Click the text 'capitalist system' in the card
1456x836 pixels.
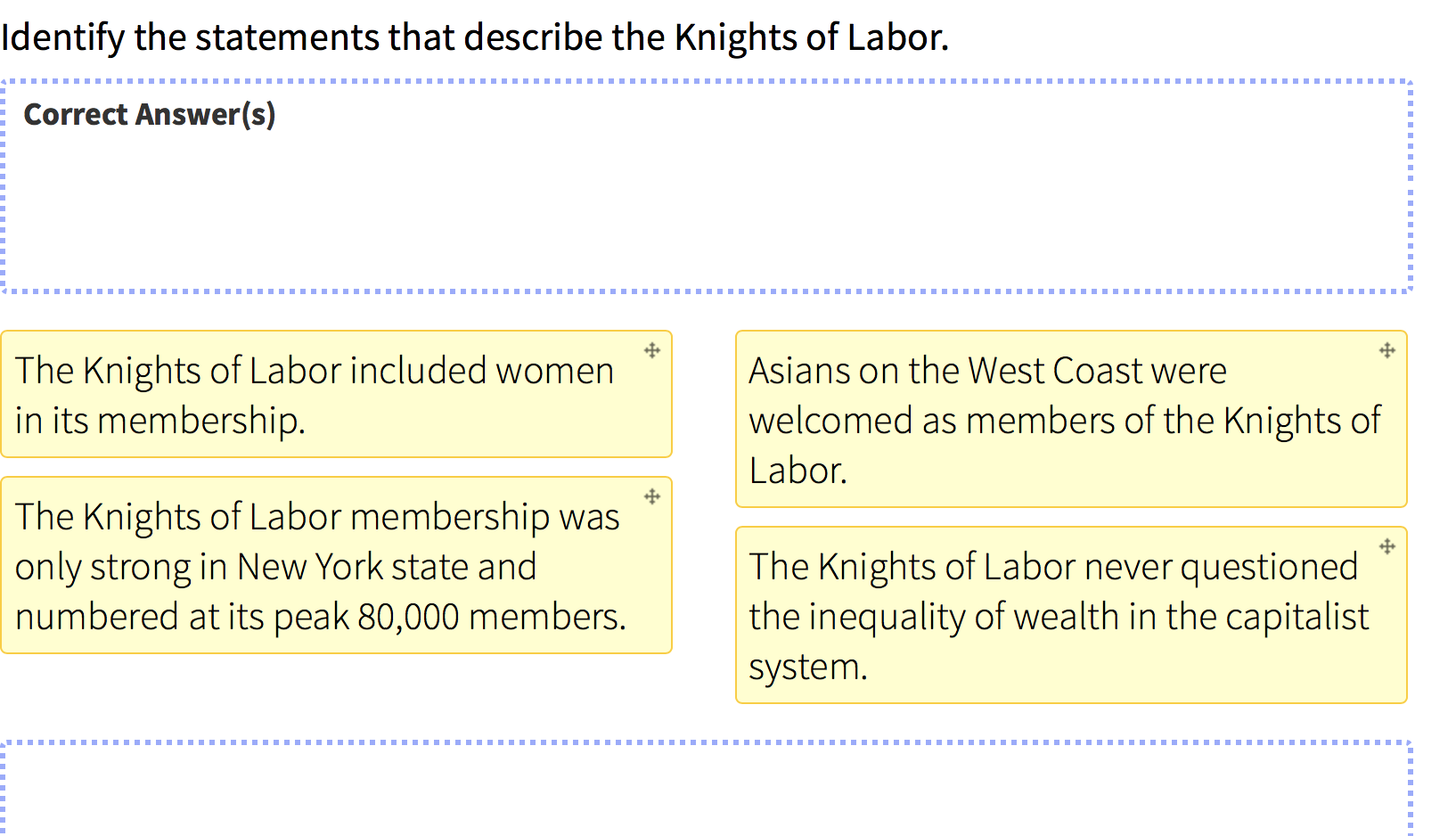point(1059,642)
